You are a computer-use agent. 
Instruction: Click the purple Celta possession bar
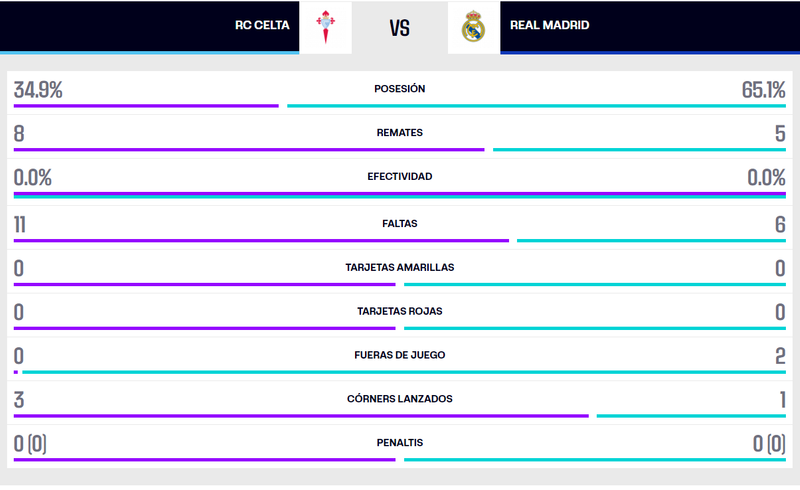click(x=146, y=106)
